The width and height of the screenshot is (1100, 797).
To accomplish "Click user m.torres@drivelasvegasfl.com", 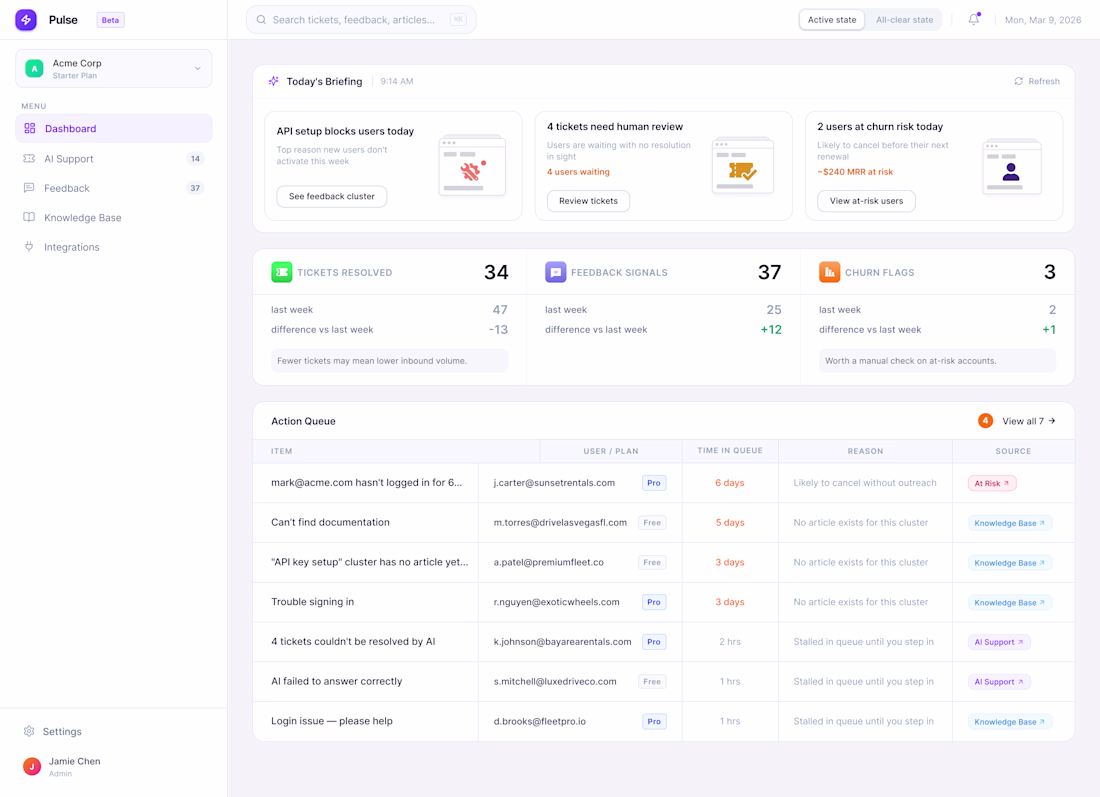I will (x=560, y=522).
